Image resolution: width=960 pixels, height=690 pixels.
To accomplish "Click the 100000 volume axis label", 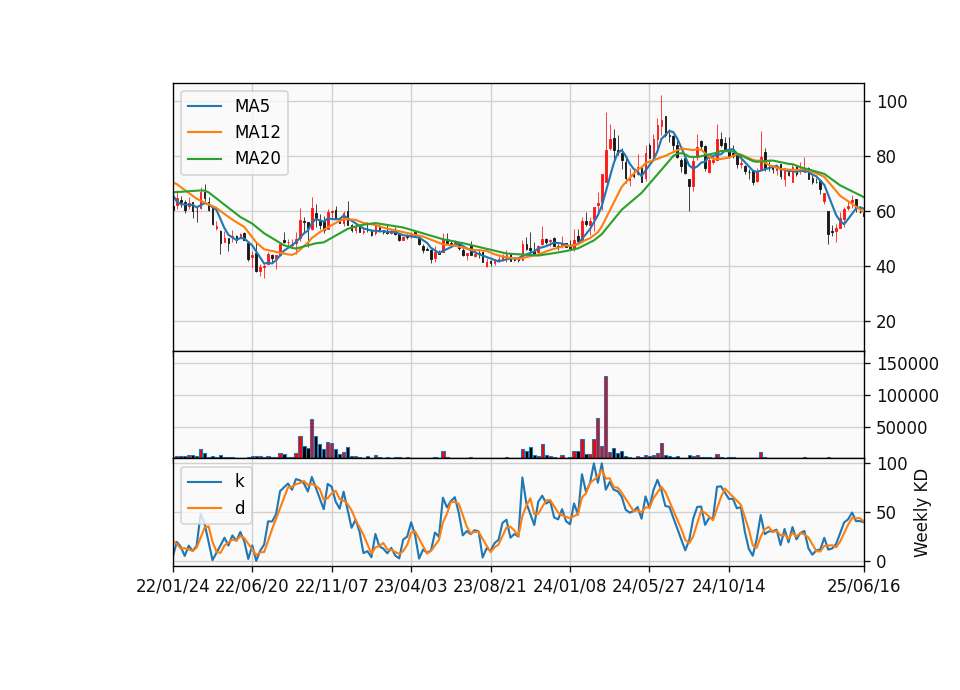I will coord(908,396).
